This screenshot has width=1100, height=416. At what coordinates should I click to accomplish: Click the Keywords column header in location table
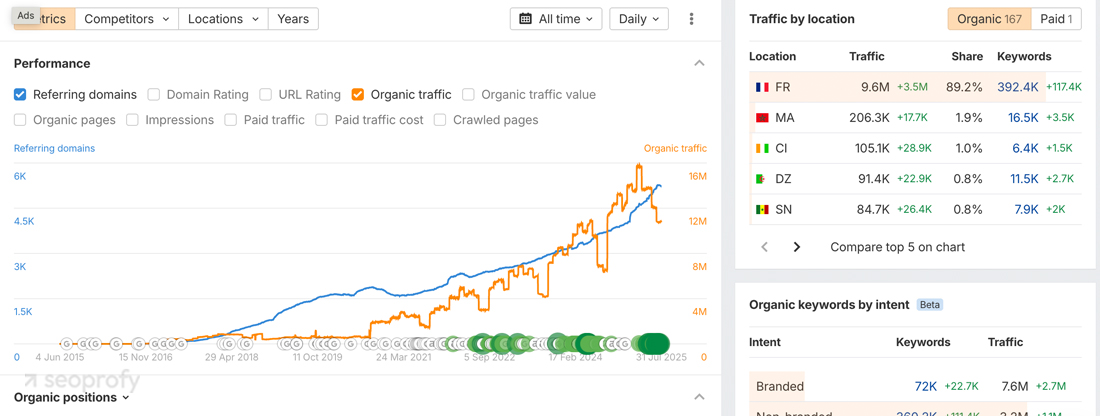(x=1024, y=56)
